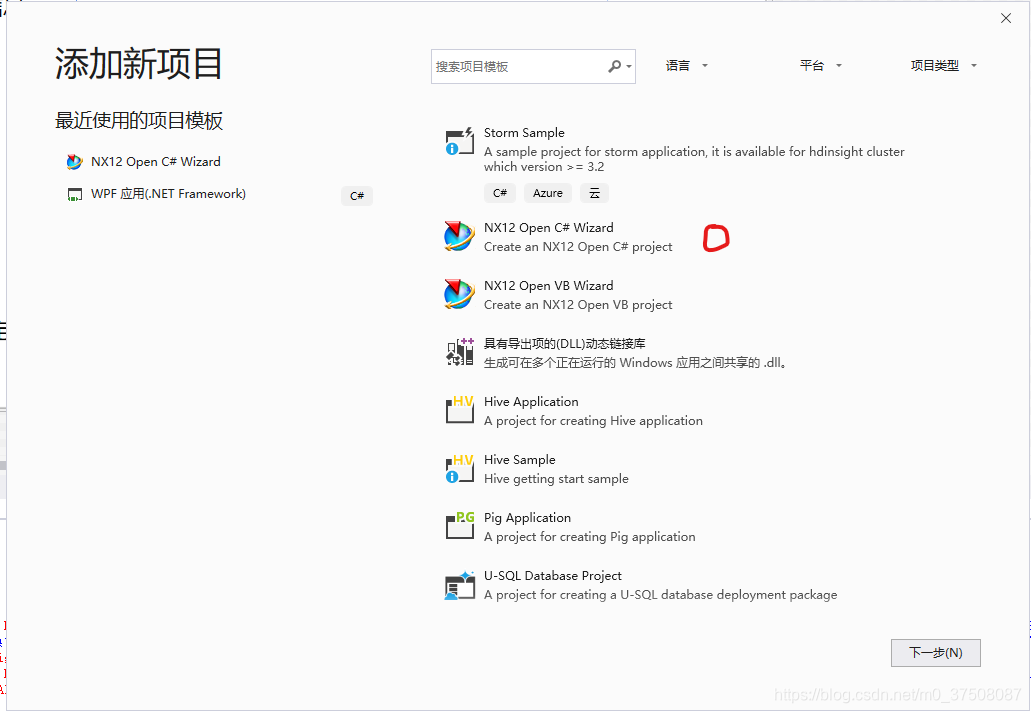The image size is (1031, 713).
Task: Click 'Create an NX12 Open C# project' description
Action: coord(578,247)
